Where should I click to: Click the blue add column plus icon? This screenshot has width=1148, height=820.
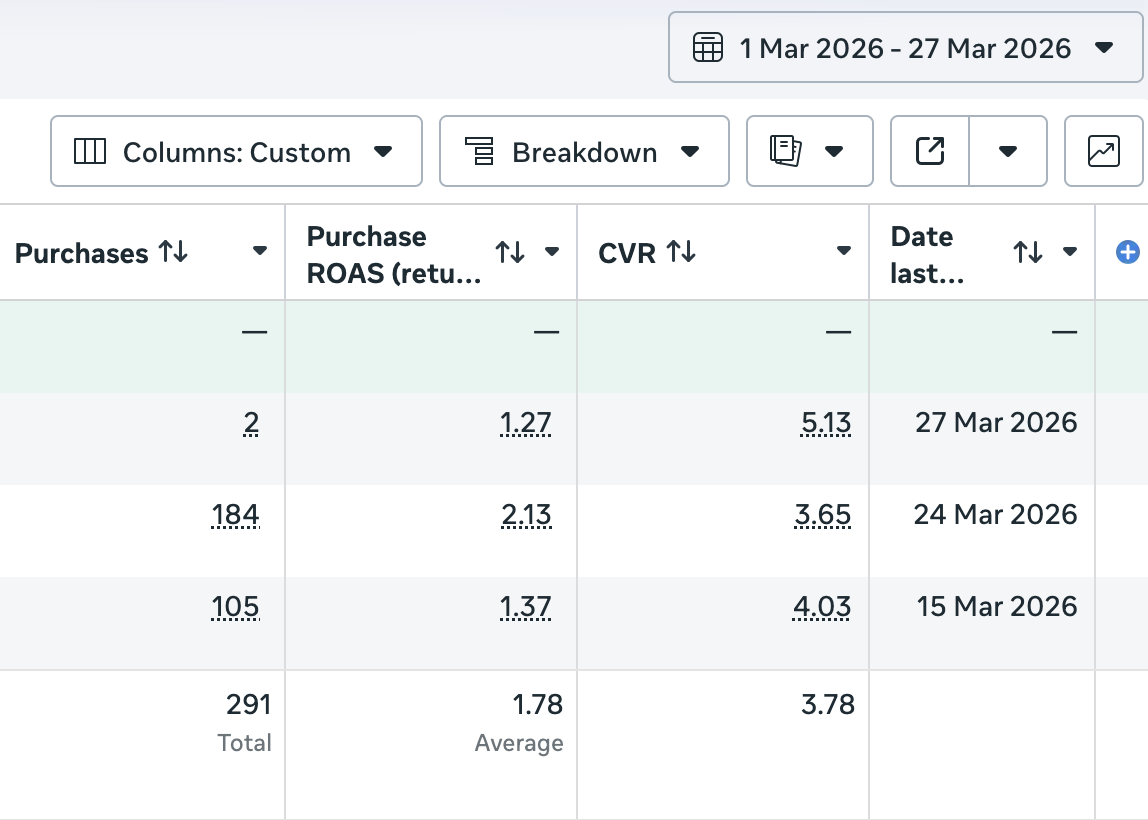(x=1128, y=252)
